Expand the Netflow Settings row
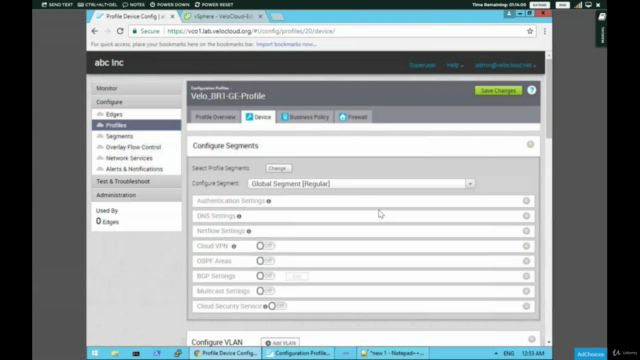The image size is (640, 360). pyautogui.click(x=526, y=231)
